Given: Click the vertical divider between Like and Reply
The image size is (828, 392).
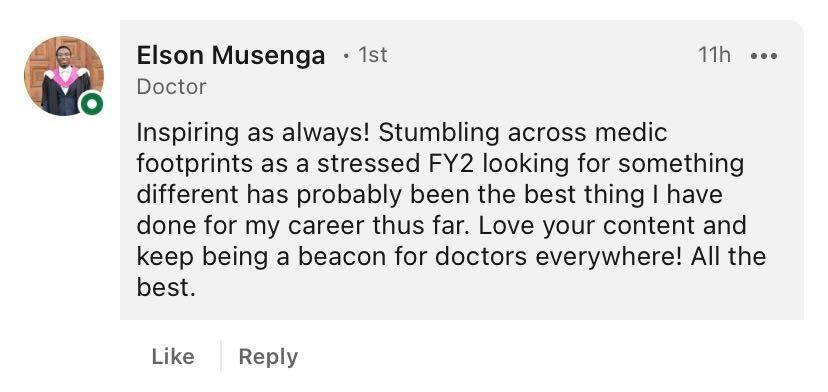Looking at the screenshot, I should pyautogui.click(x=221, y=357).
